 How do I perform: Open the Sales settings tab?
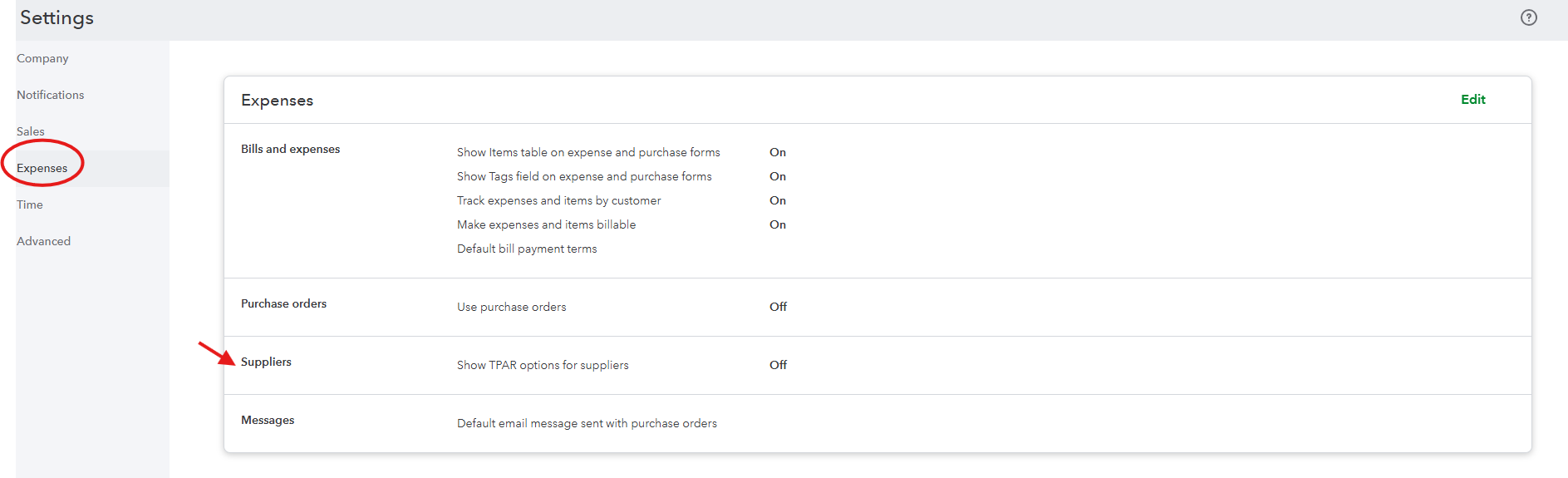click(31, 131)
